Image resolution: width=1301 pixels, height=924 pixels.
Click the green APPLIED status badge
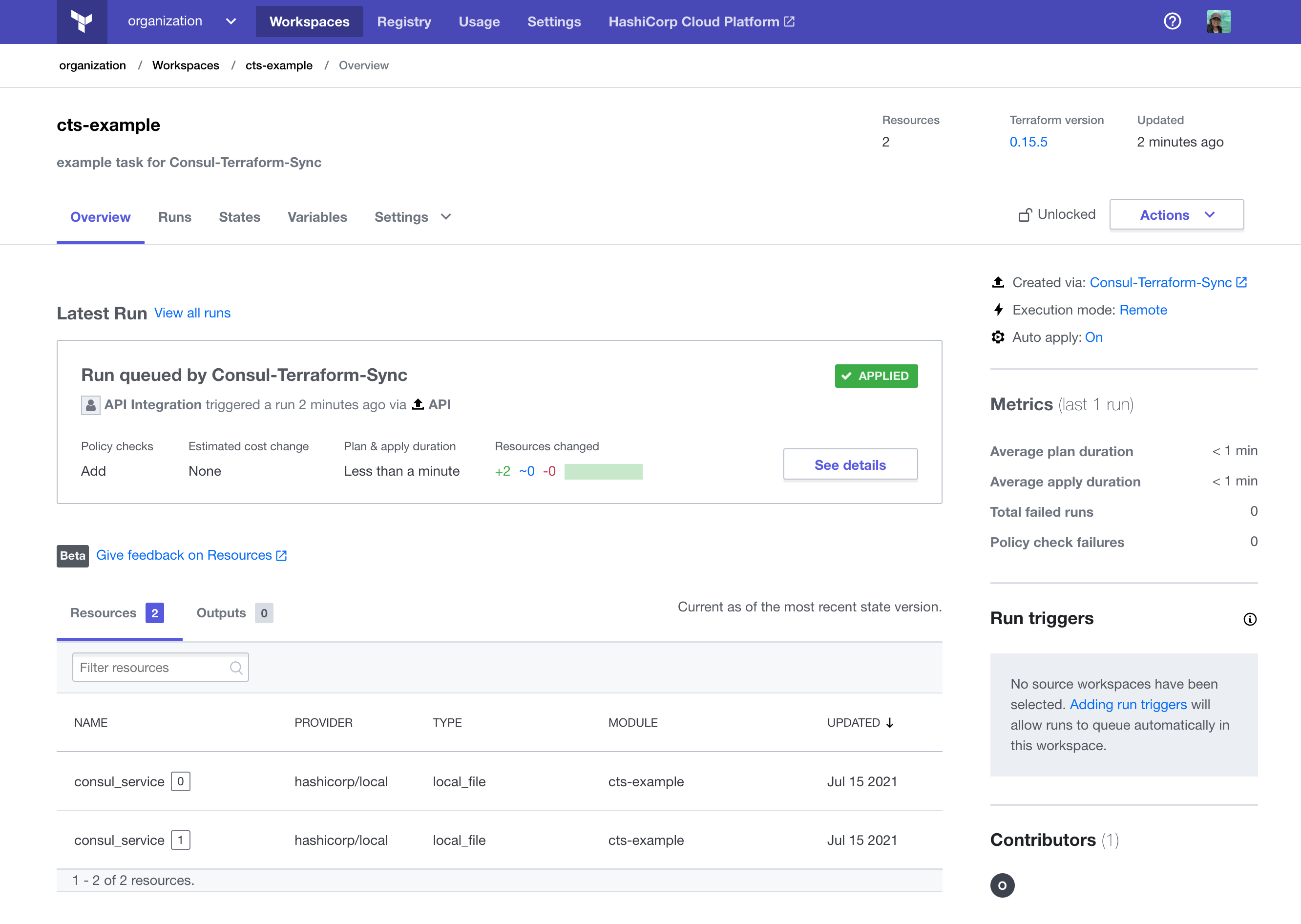876,376
